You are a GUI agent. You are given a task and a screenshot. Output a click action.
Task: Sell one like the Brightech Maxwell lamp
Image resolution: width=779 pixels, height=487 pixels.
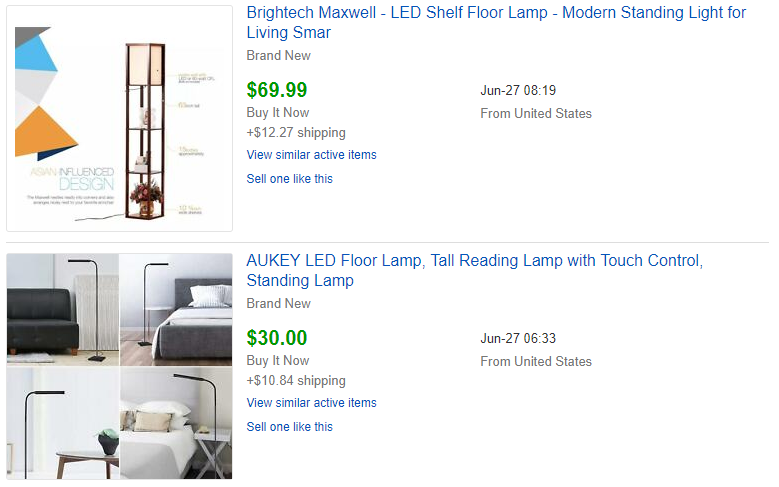click(x=289, y=179)
